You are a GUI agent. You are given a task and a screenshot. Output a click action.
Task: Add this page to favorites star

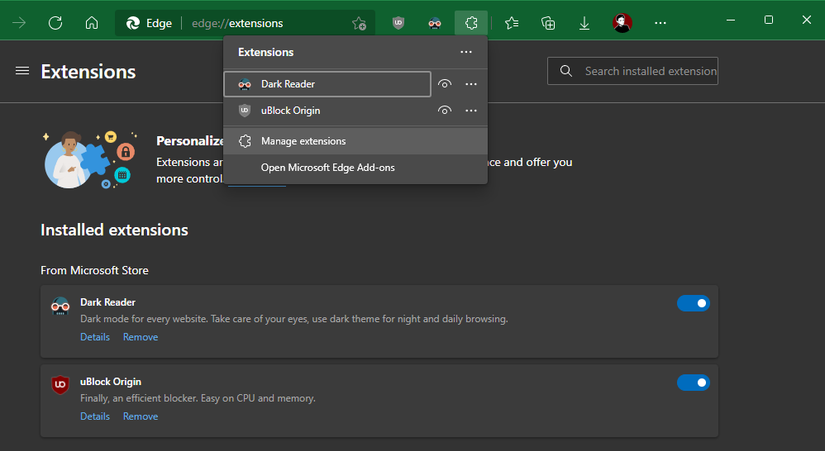(359, 22)
